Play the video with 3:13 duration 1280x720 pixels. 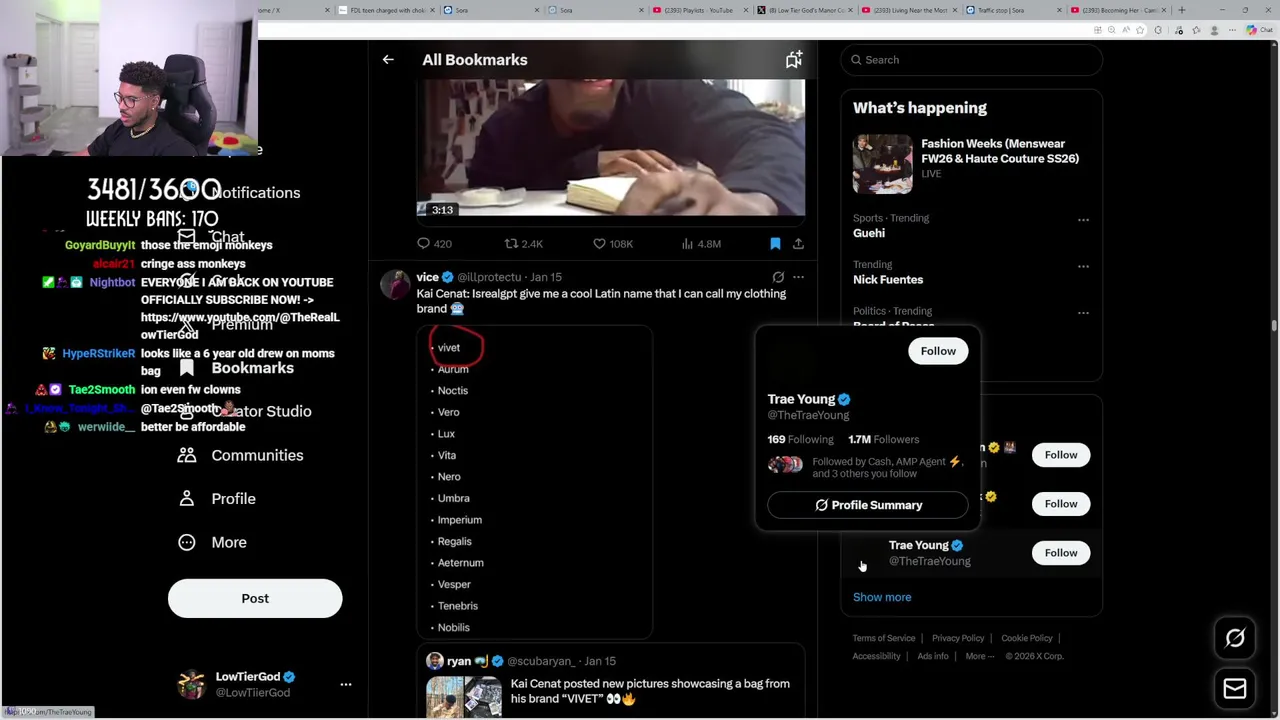611,148
